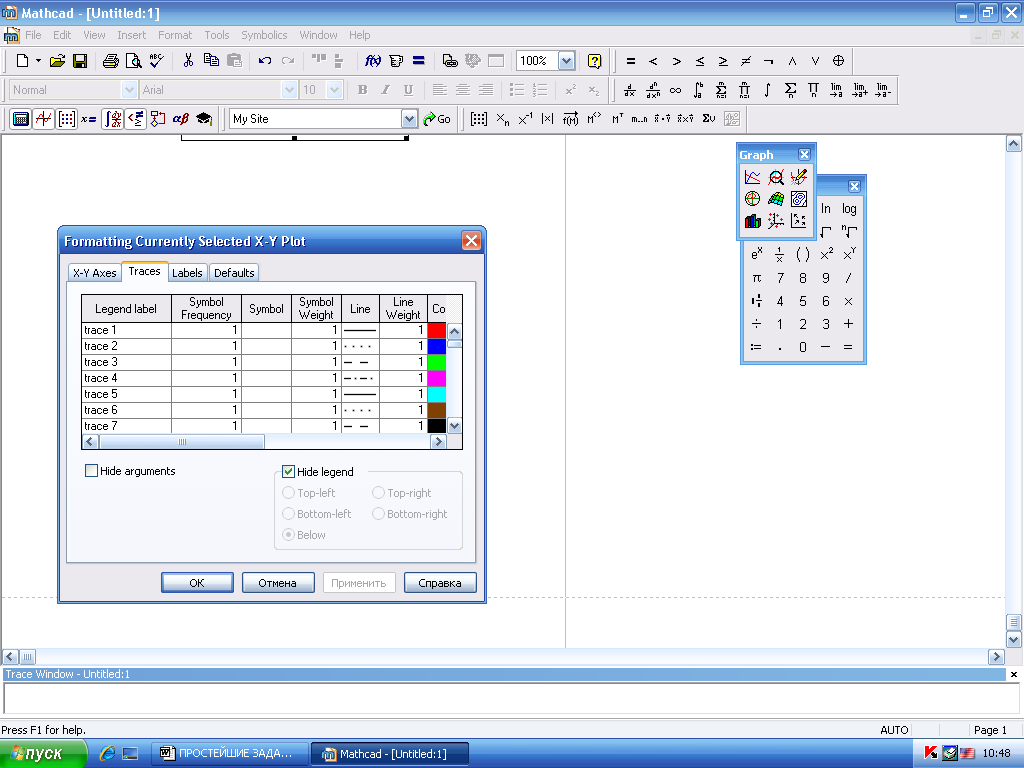Image resolution: width=1024 pixels, height=768 pixels.
Task: Switch to the X-Y Axes tab
Action: click(x=95, y=272)
